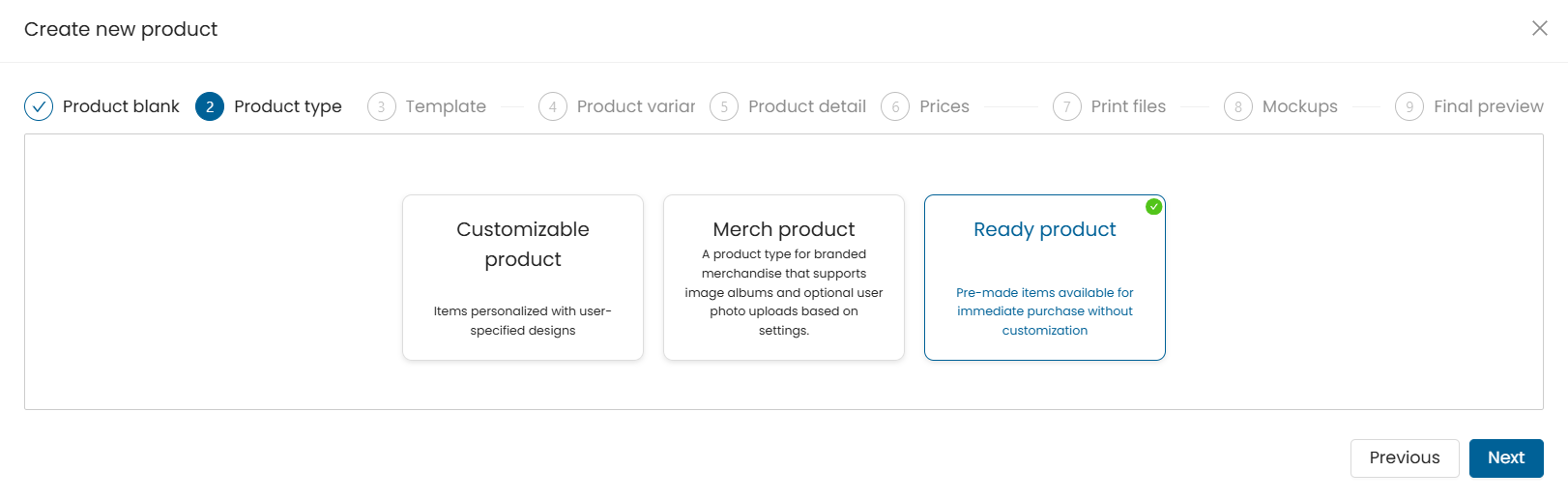Image resolution: width=1568 pixels, height=501 pixels.
Task: Click the step 3 Template circle icon
Action: [382, 106]
